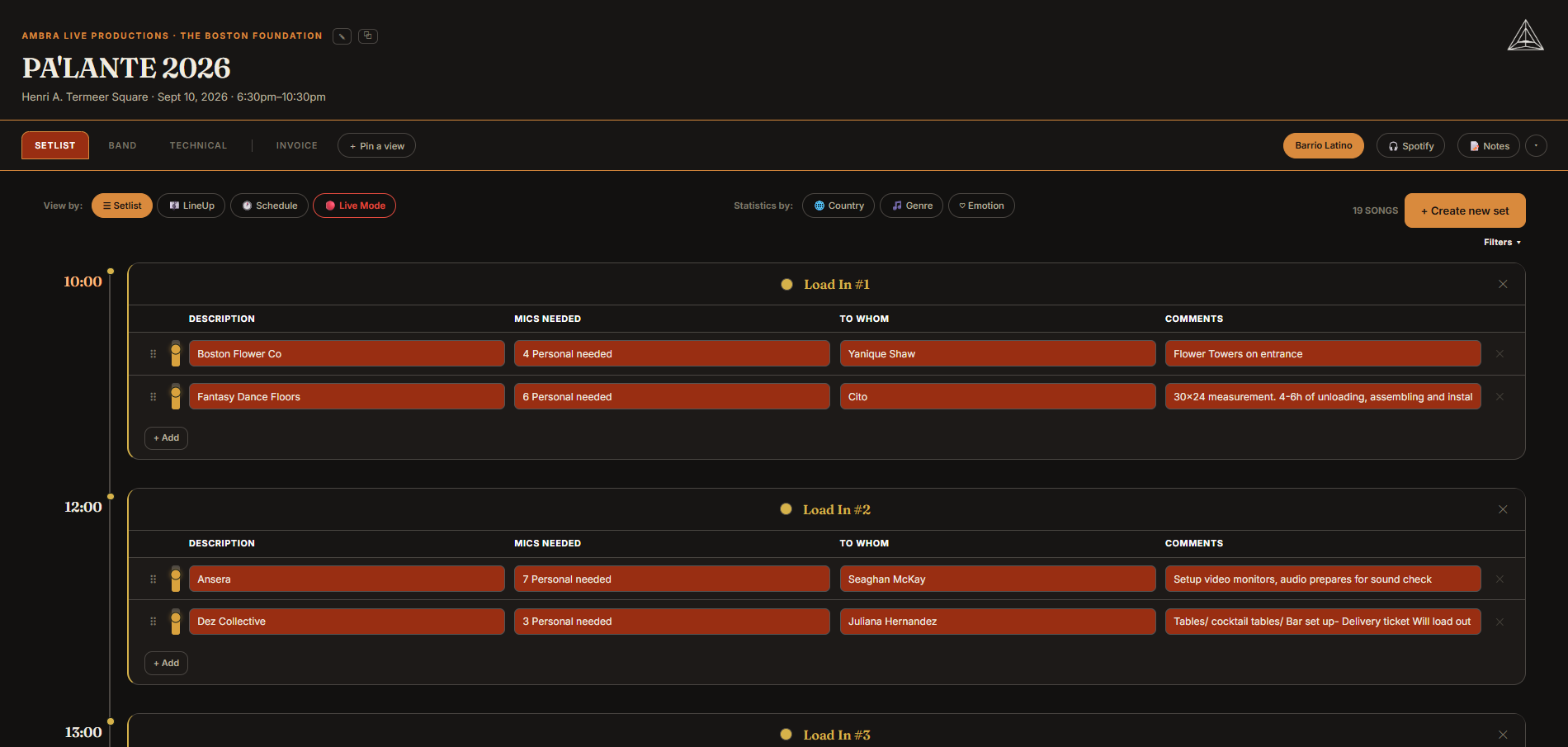This screenshot has height=747, width=1568.
Task: Delete the Boston Flower Co row
Action: click(1500, 354)
